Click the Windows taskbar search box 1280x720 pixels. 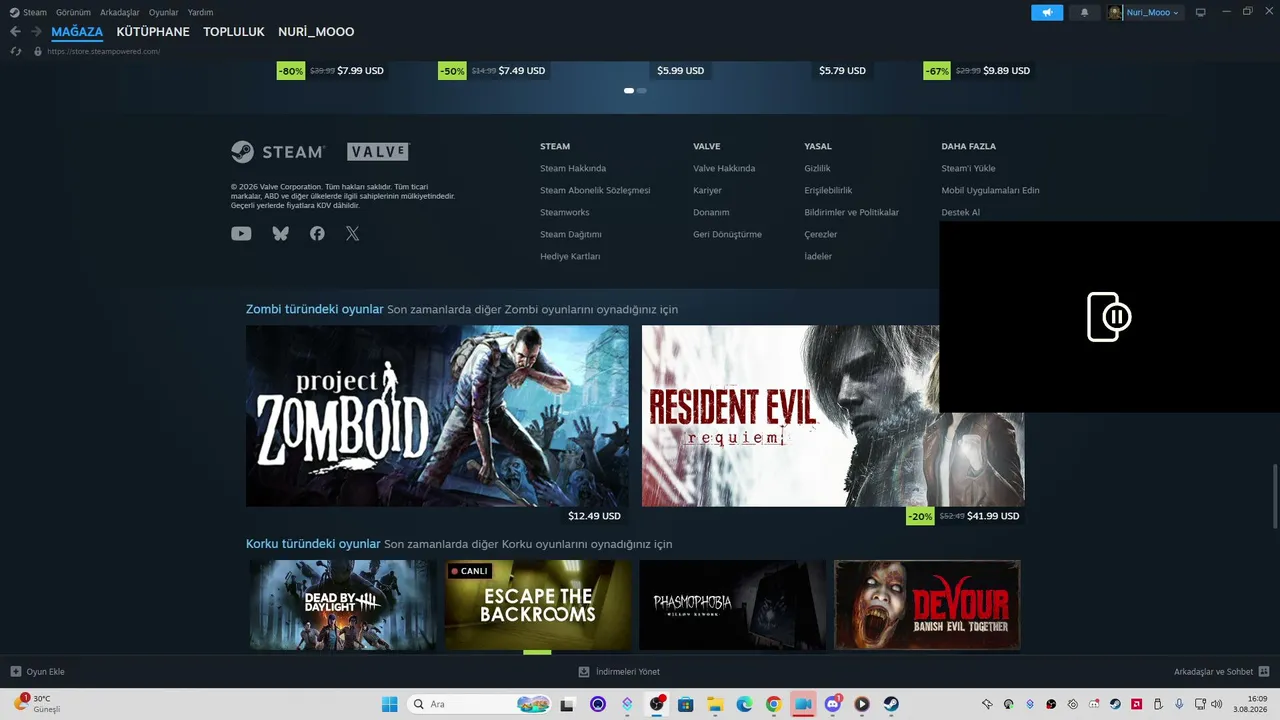pyautogui.click(x=480, y=704)
